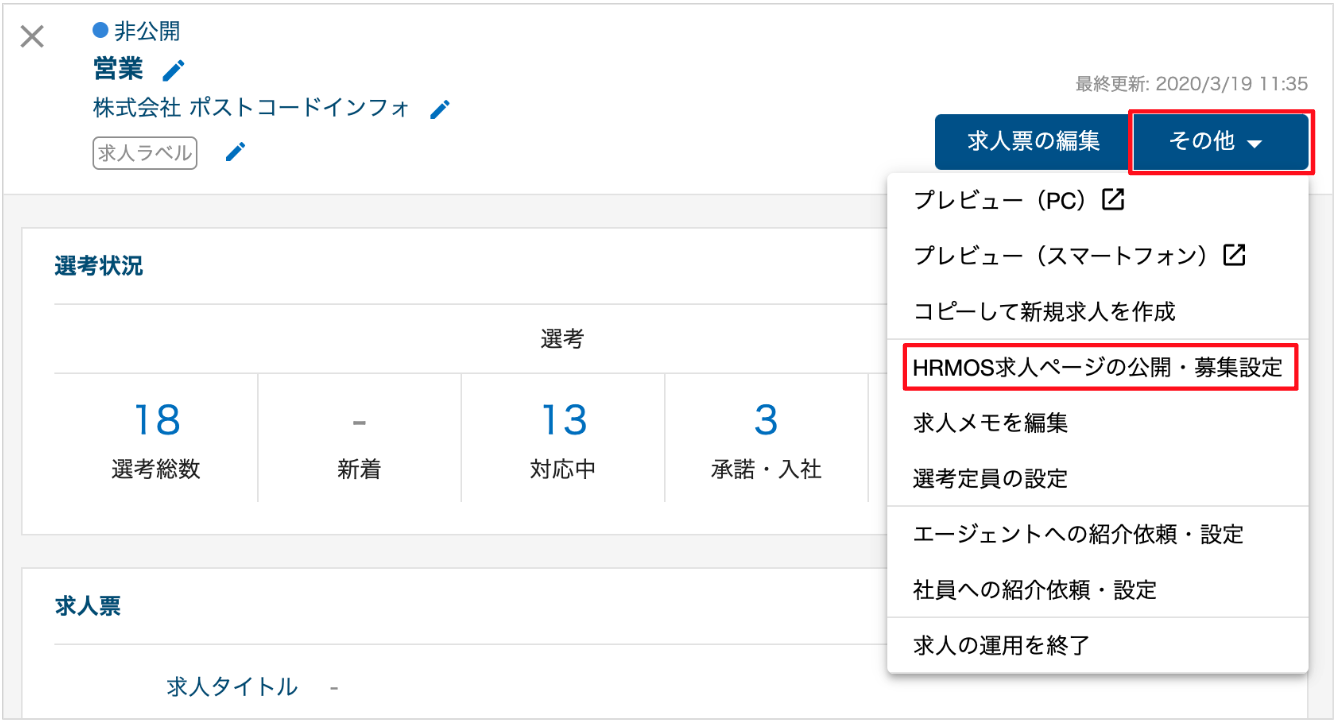This screenshot has width=1337, height=724.
Task: Click 18 under 選考総数
Action: tap(156, 421)
